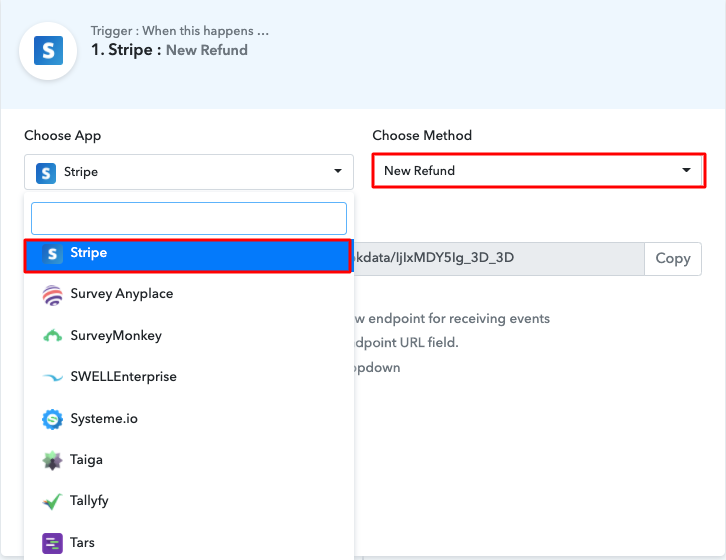Image resolution: width=726 pixels, height=560 pixels.
Task: Click the Stripe icon in highlighted dropdown row
Action: tap(52, 254)
